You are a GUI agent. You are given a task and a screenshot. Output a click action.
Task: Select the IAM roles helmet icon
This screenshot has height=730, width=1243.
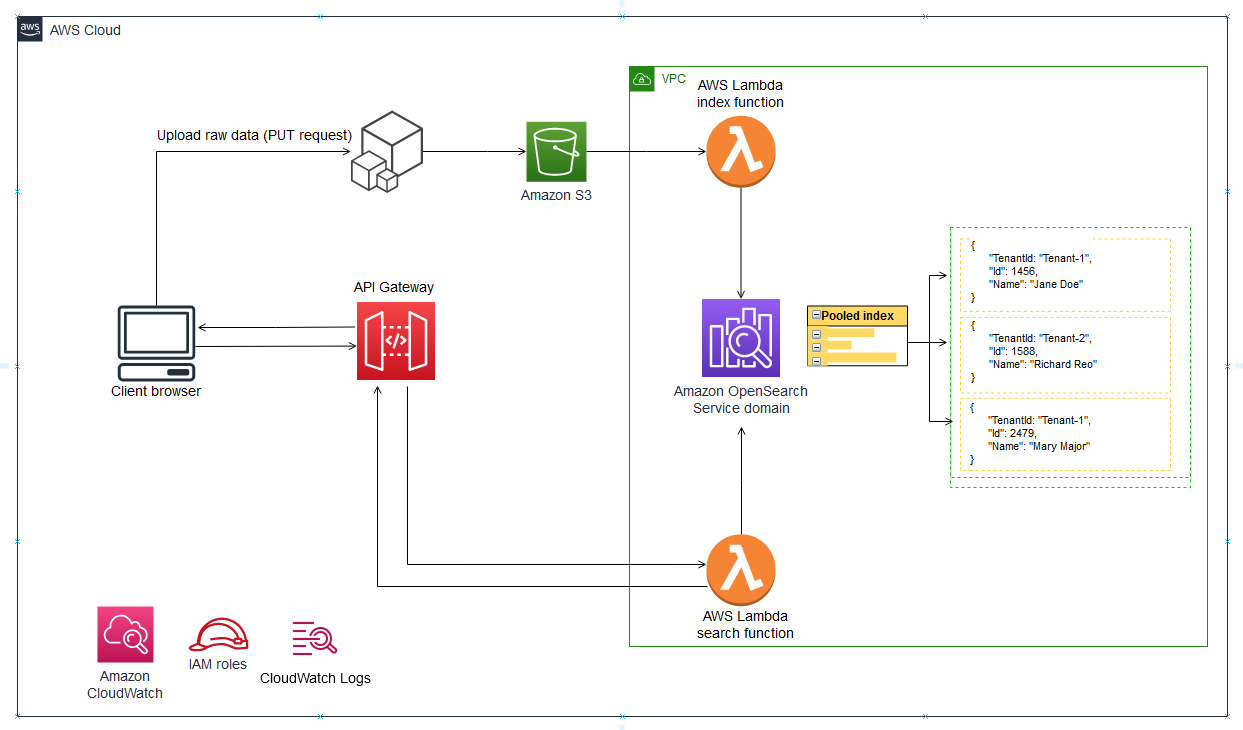click(217, 632)
